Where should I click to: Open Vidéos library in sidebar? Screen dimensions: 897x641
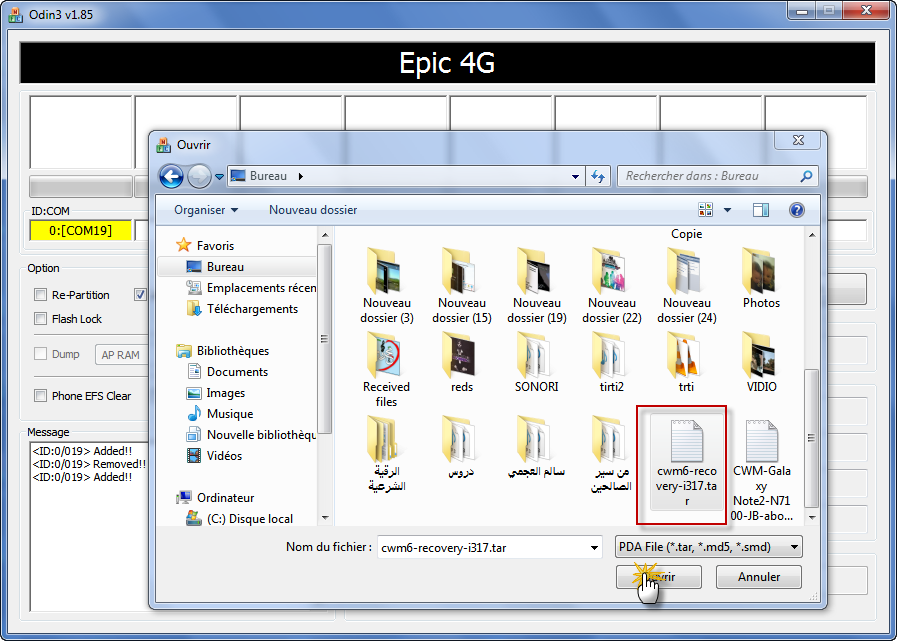(x=214, y=456)
